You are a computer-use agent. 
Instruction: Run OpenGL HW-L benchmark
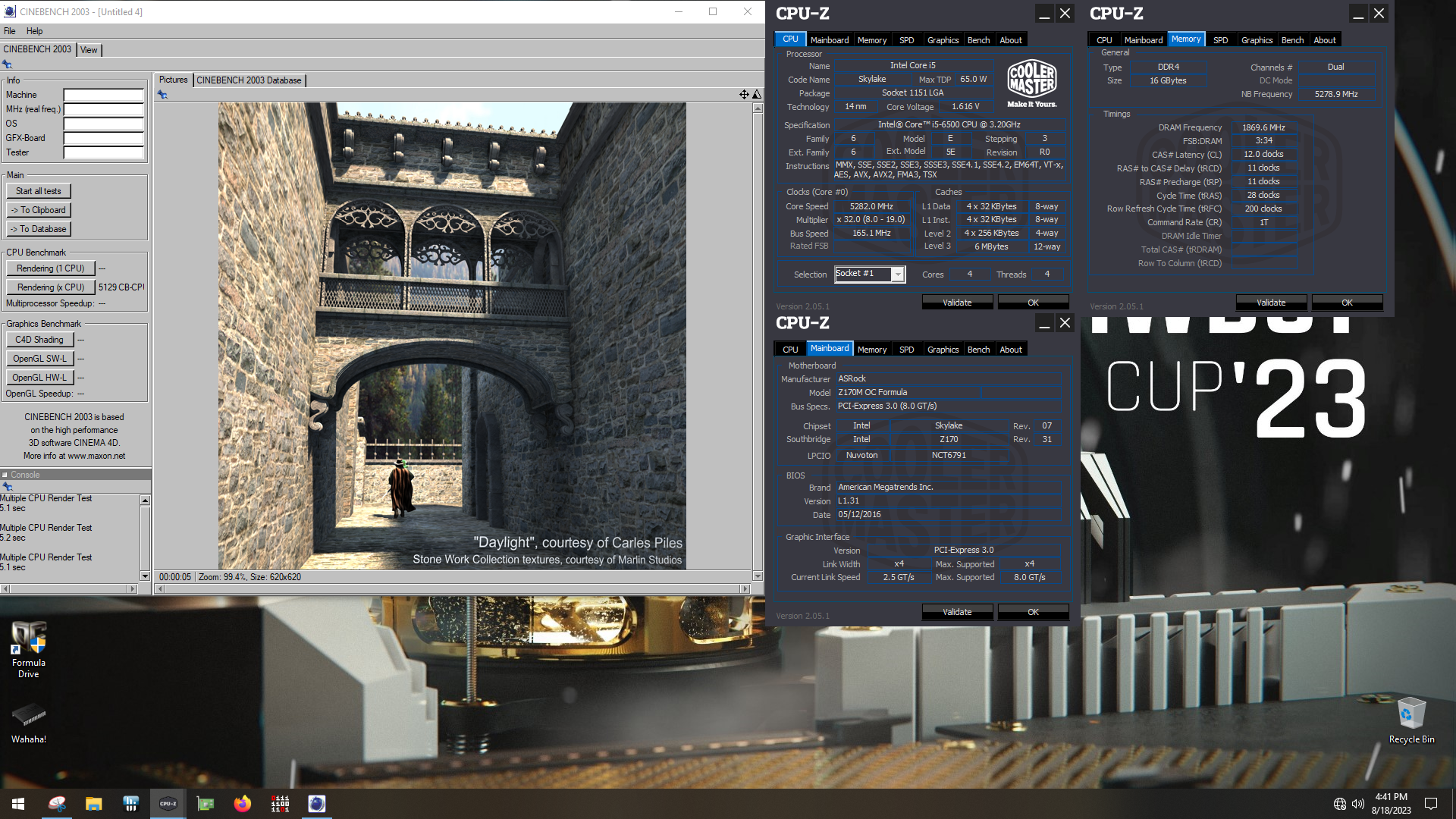(39, 378)
